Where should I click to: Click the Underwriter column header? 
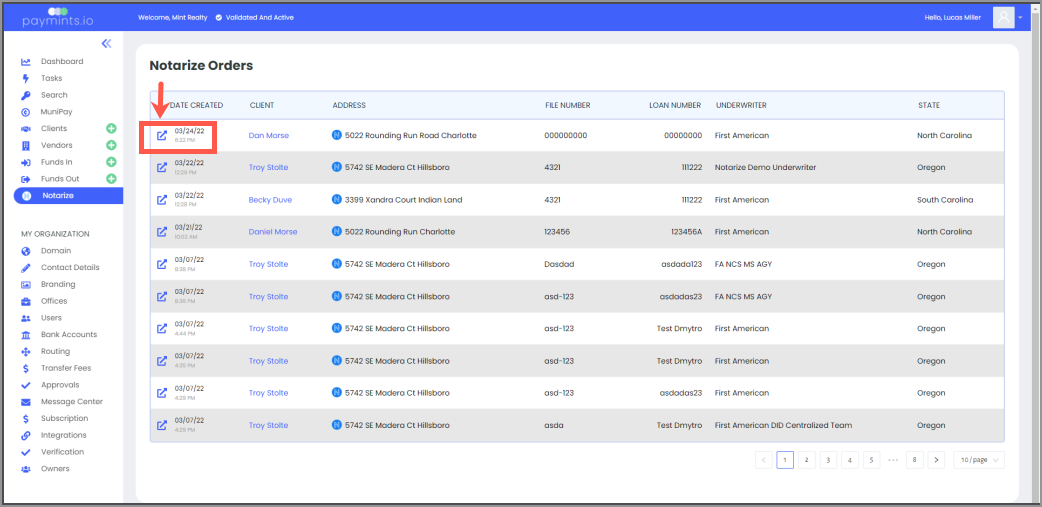[x=741, y=106]
